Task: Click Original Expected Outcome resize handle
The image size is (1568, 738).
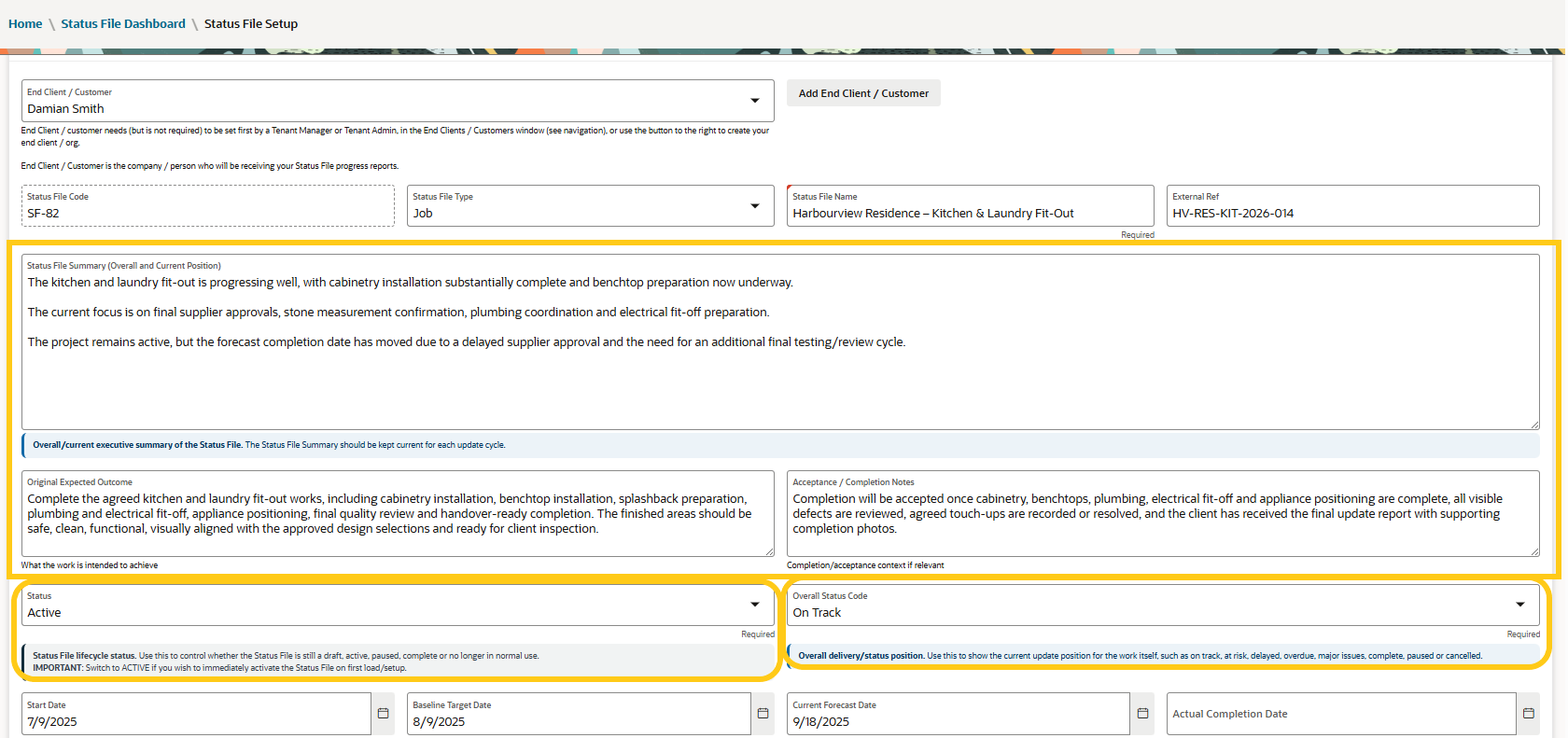Action: 769,551
